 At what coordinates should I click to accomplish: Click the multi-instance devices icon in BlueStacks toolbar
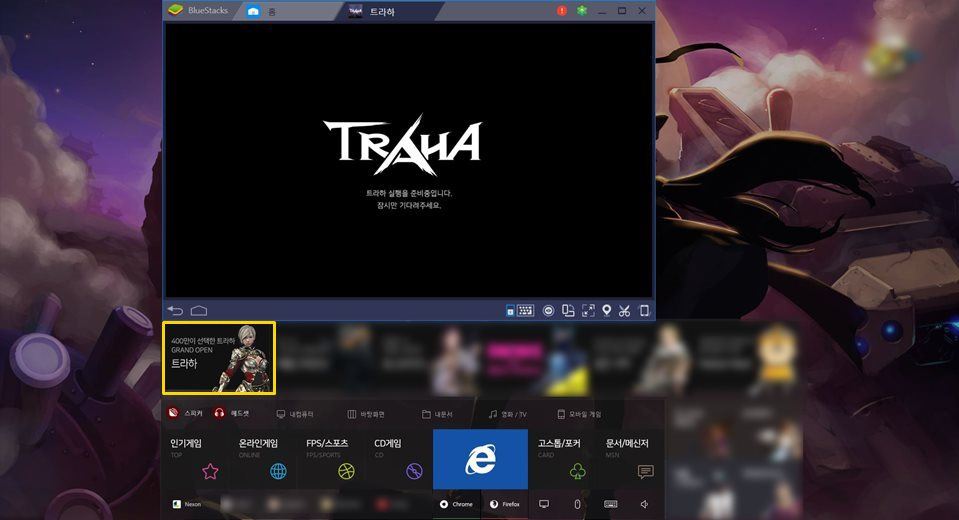568,311
